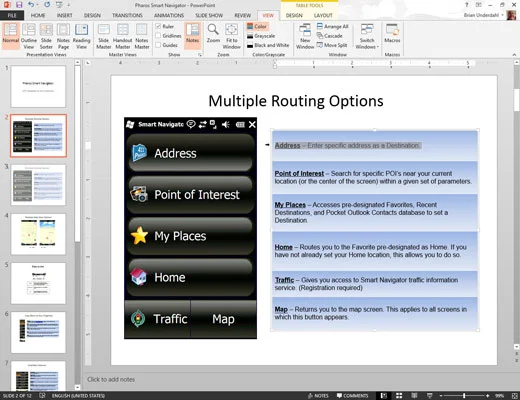Open the Slide Master view
Screen dimensions: 520x400
[x=104, y=37]
